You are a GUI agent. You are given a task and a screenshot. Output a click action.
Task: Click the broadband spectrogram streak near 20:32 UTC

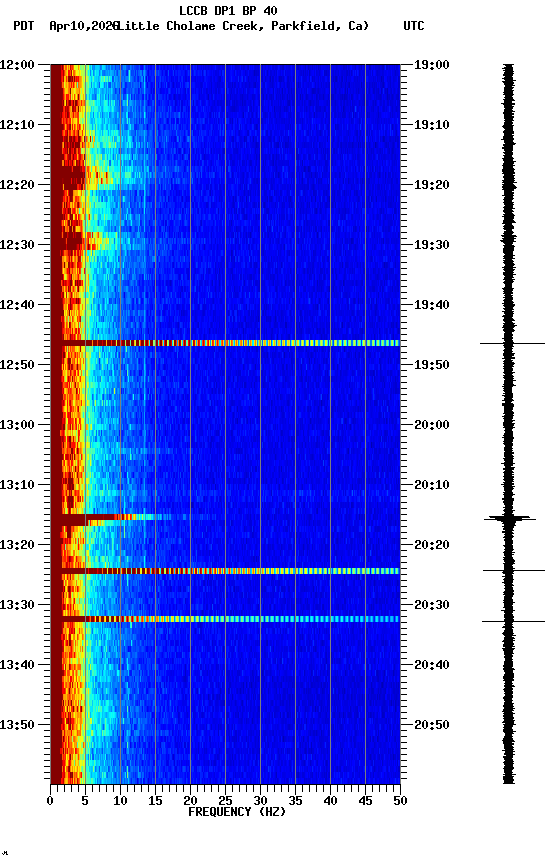click(x=225, y=619)
